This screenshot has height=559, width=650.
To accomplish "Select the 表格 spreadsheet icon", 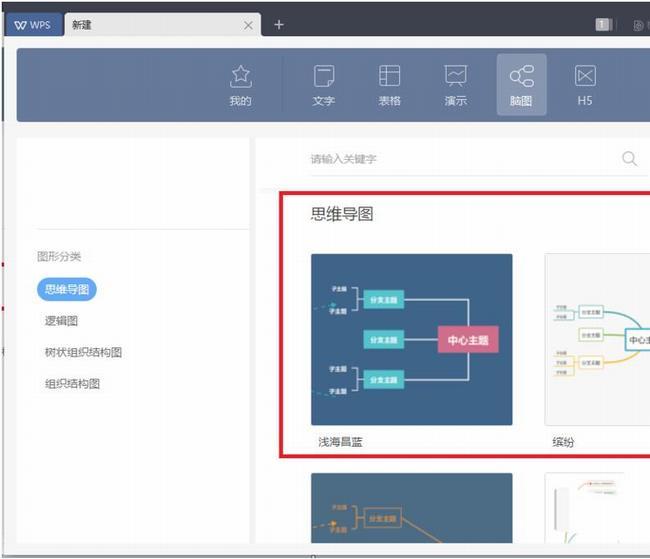I will tap(390, 85).
